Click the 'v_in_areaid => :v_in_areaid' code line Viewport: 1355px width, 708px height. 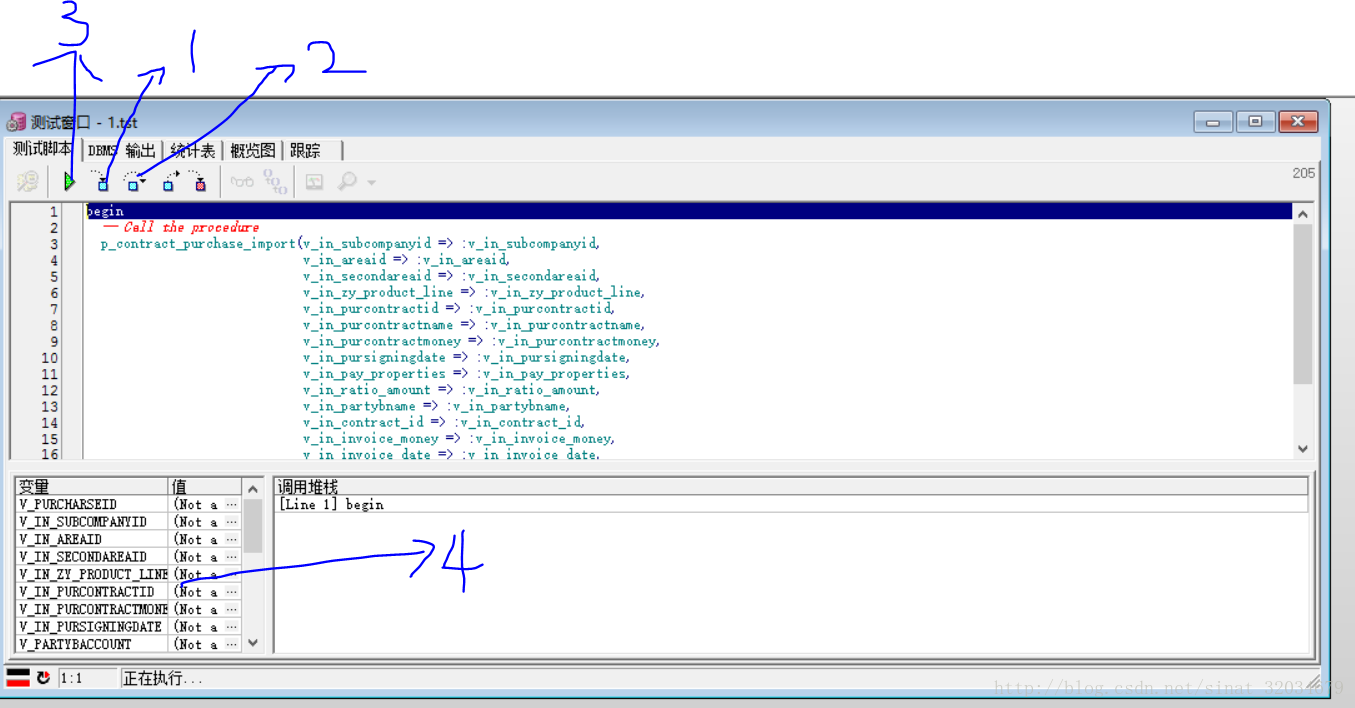pos(406,260)
